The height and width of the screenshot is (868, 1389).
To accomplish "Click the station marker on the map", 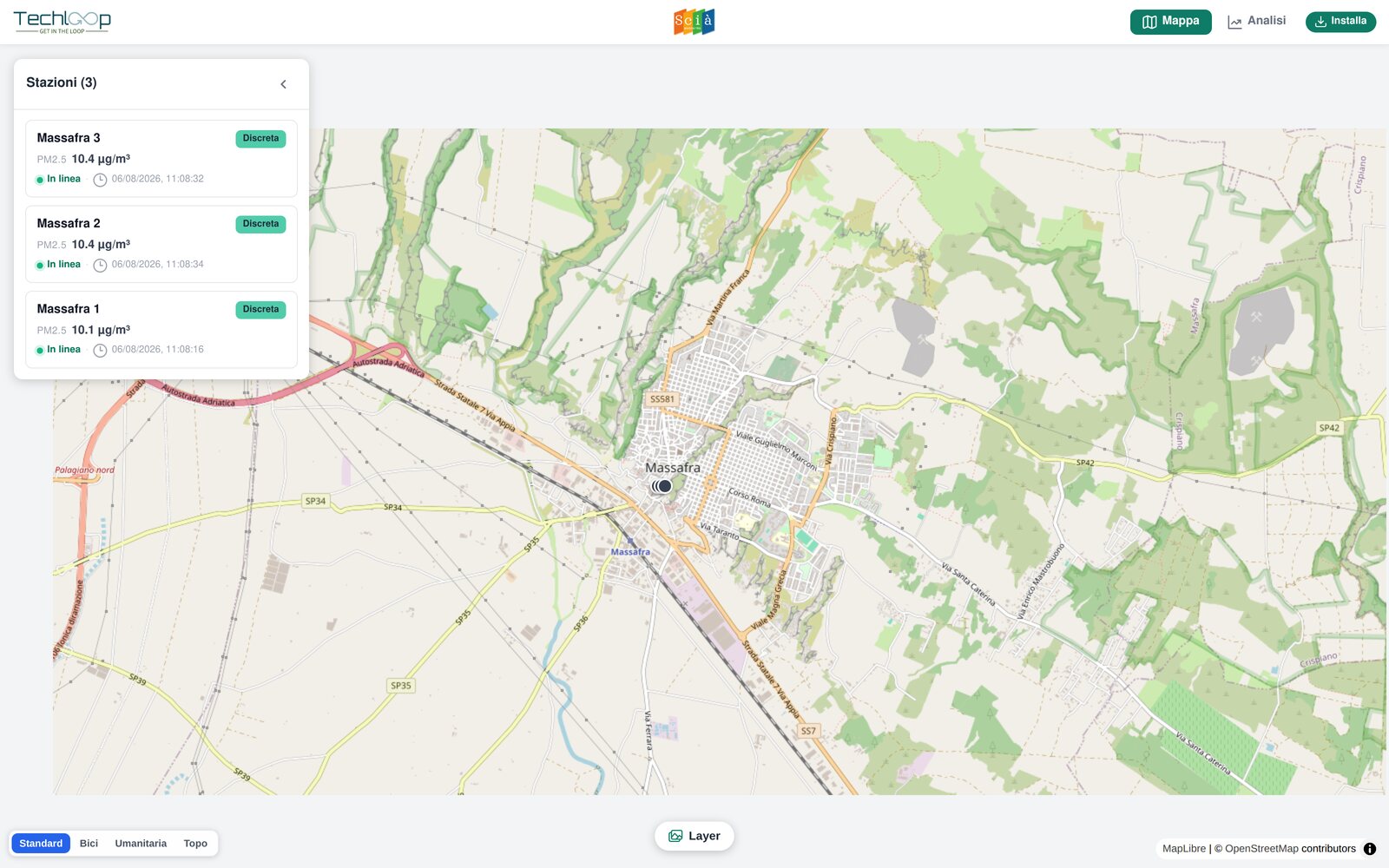I will (x=664, y=486).
